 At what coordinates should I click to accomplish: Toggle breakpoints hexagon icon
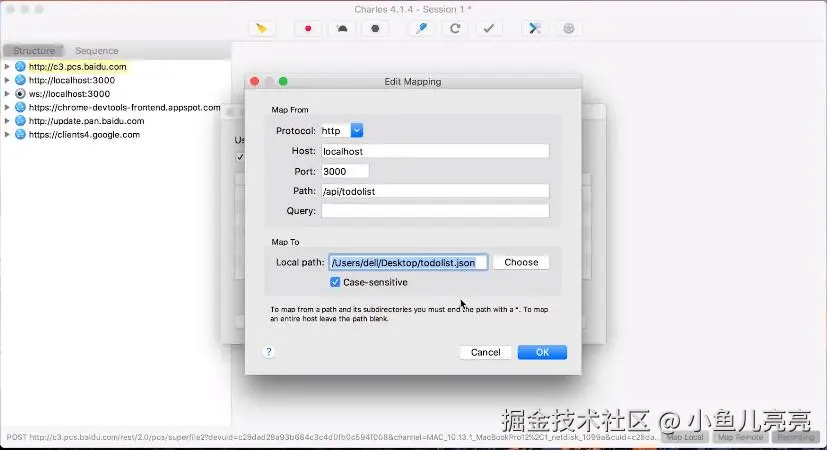click(375, 28)
